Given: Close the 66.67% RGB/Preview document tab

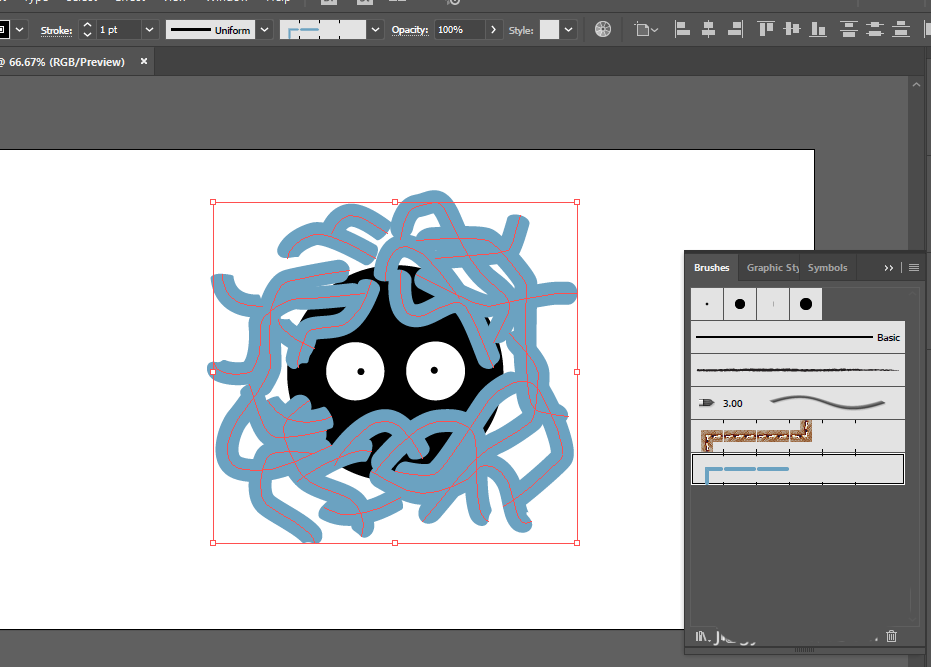Looking at the screenshot, I should (x=144, y=61).
